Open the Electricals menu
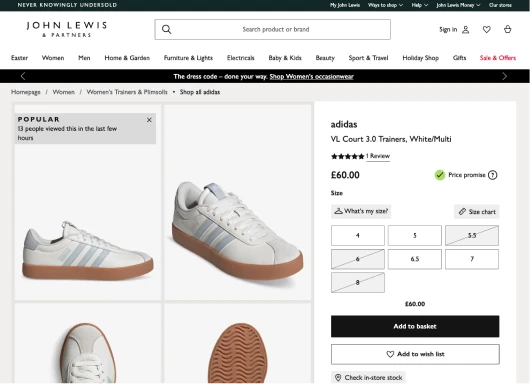 (x=241, y=58)
